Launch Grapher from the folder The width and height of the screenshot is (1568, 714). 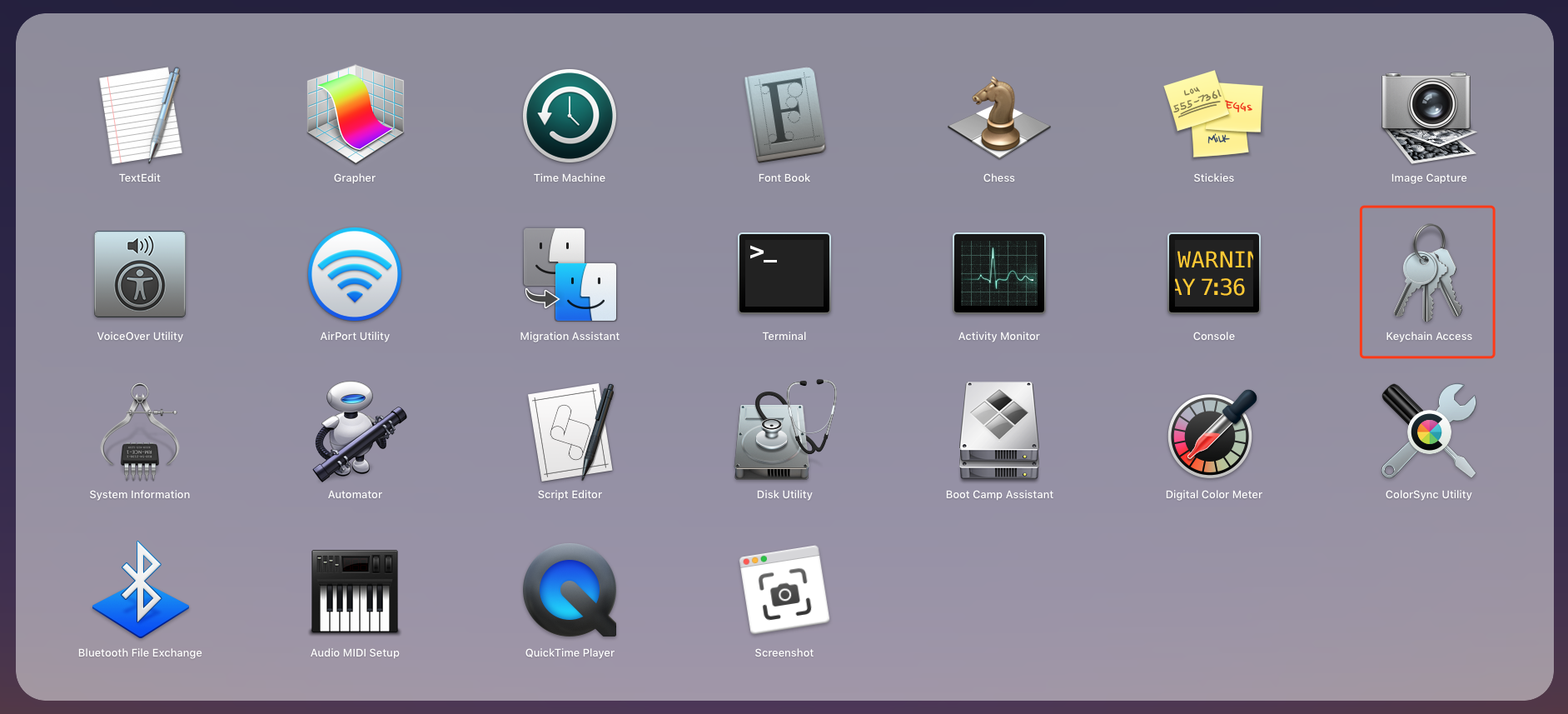[355, 114]
